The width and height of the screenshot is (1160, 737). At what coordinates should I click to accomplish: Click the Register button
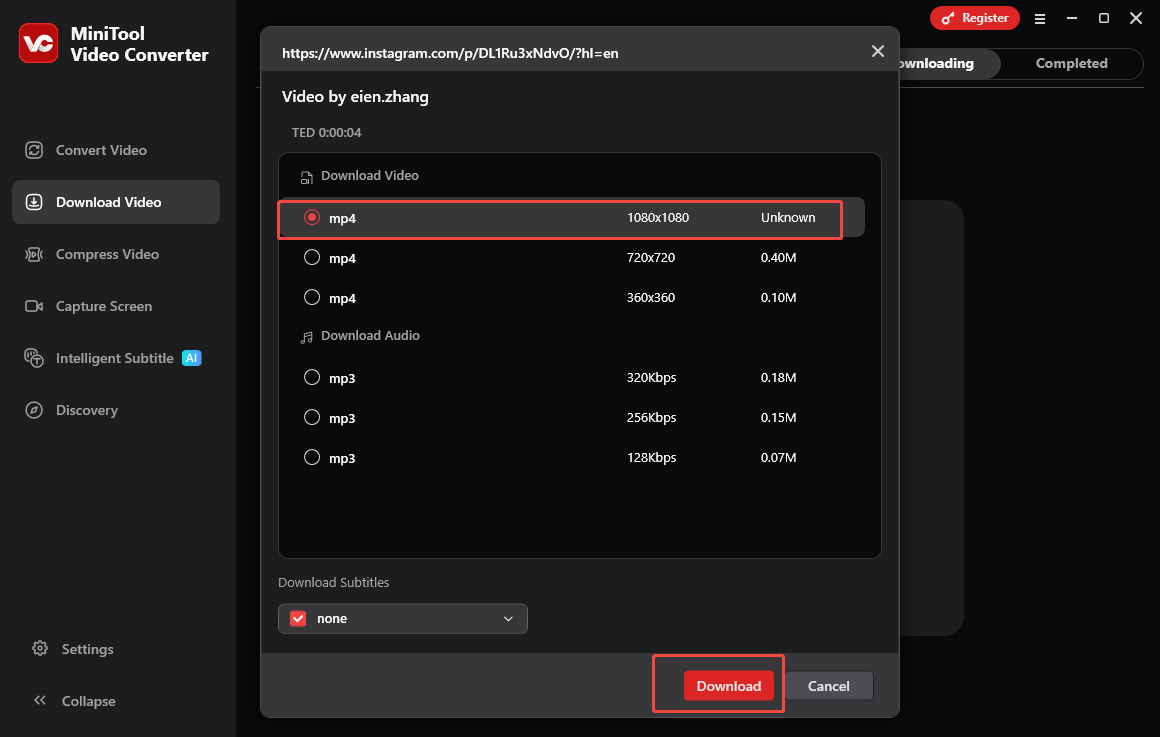(975, 18)
